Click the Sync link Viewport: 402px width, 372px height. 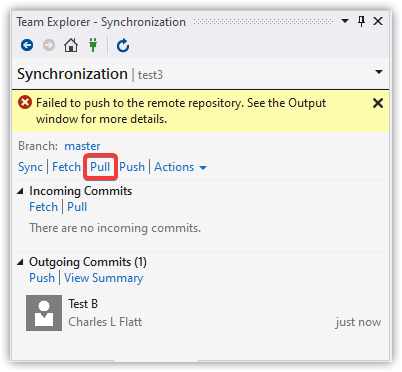tap(30, 167)
